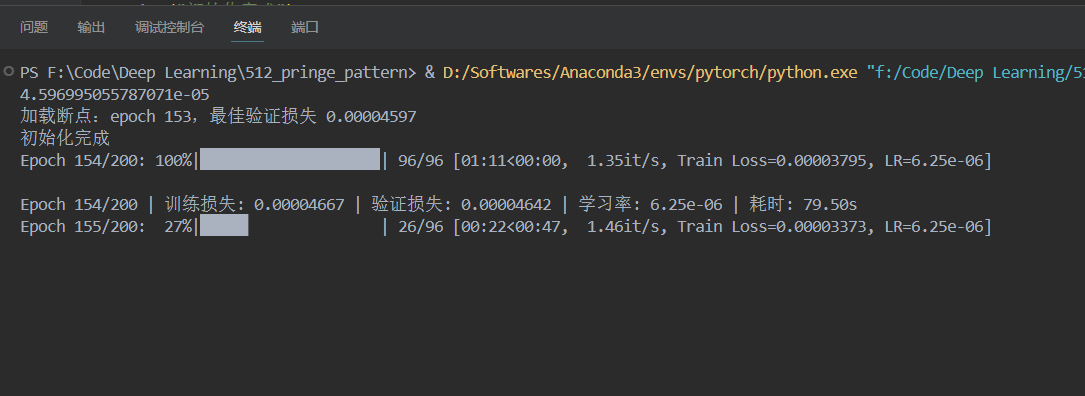Viewport: 1085px width, 396px height.
Task: Click the quoted f:/Code/Deep Learning script path
Action: tap(976, 72)
